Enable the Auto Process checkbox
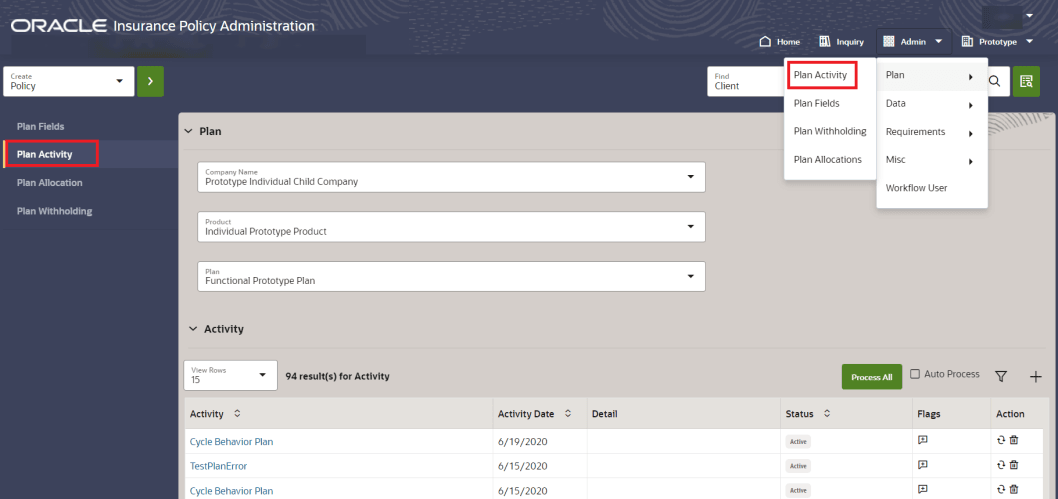The image size is (1058, 499). point(915,374)
